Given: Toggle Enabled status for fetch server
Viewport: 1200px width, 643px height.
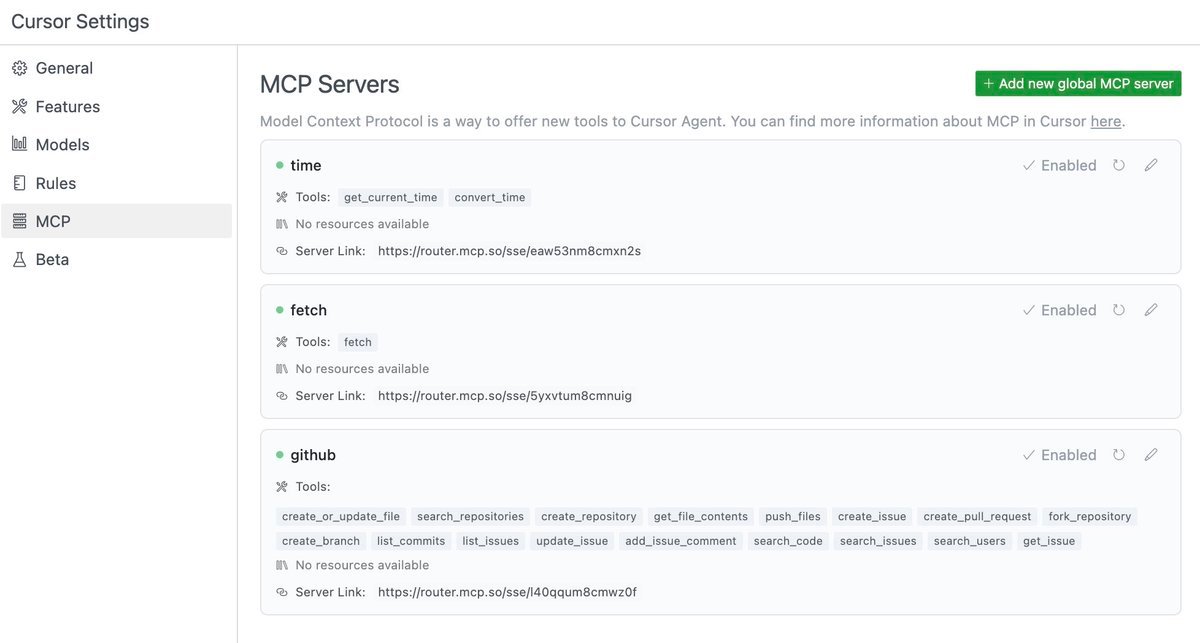Looking at the screenshot, I should pyautogui.click(x=1059, y=311).
